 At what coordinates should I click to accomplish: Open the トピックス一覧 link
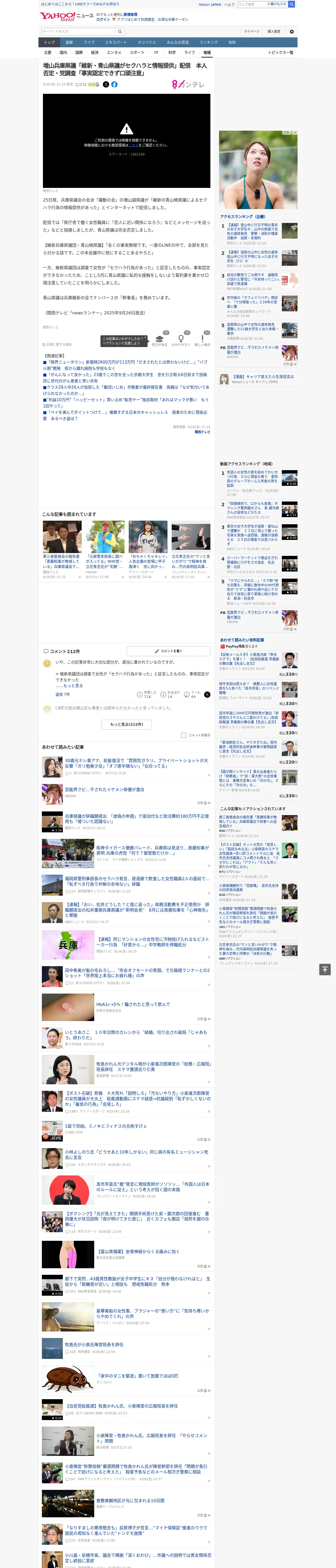pos(281,52)
